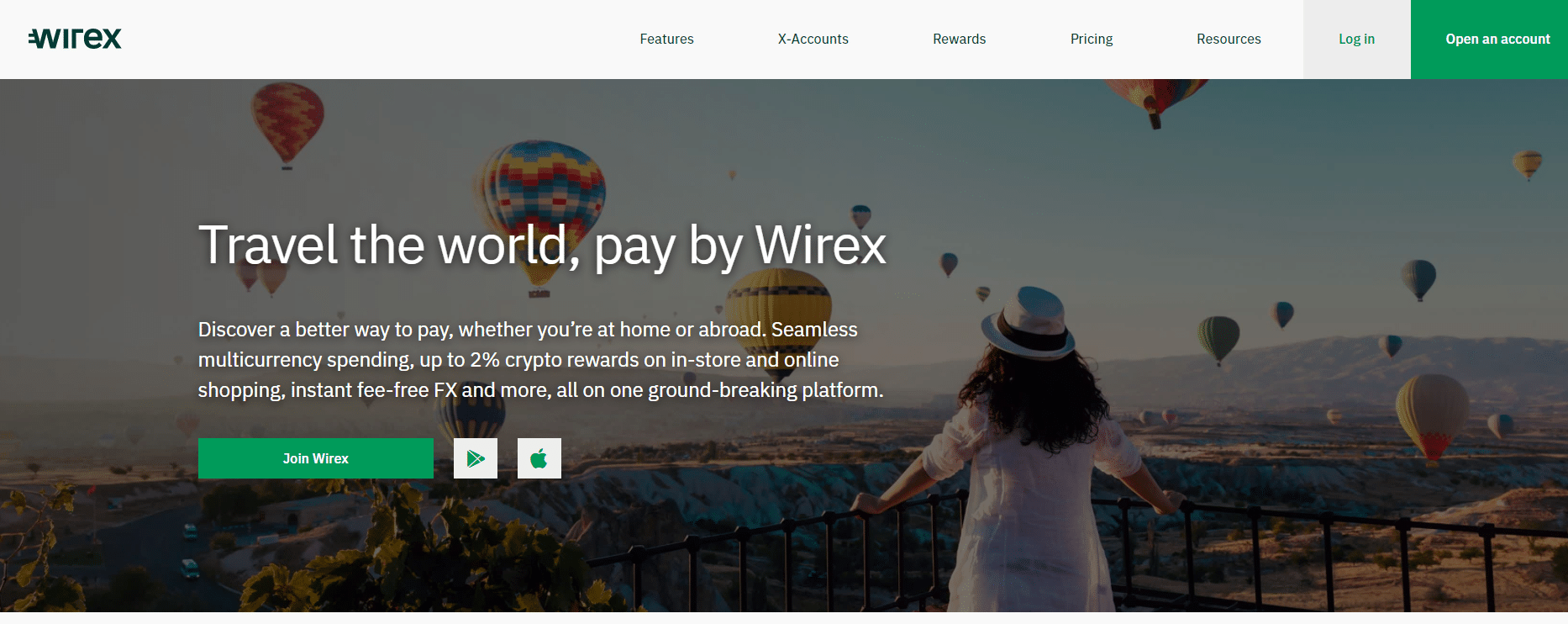
Task: Click the paragraph starting Discover a better way
Action: pyautogui.click(x=541, y=360)
